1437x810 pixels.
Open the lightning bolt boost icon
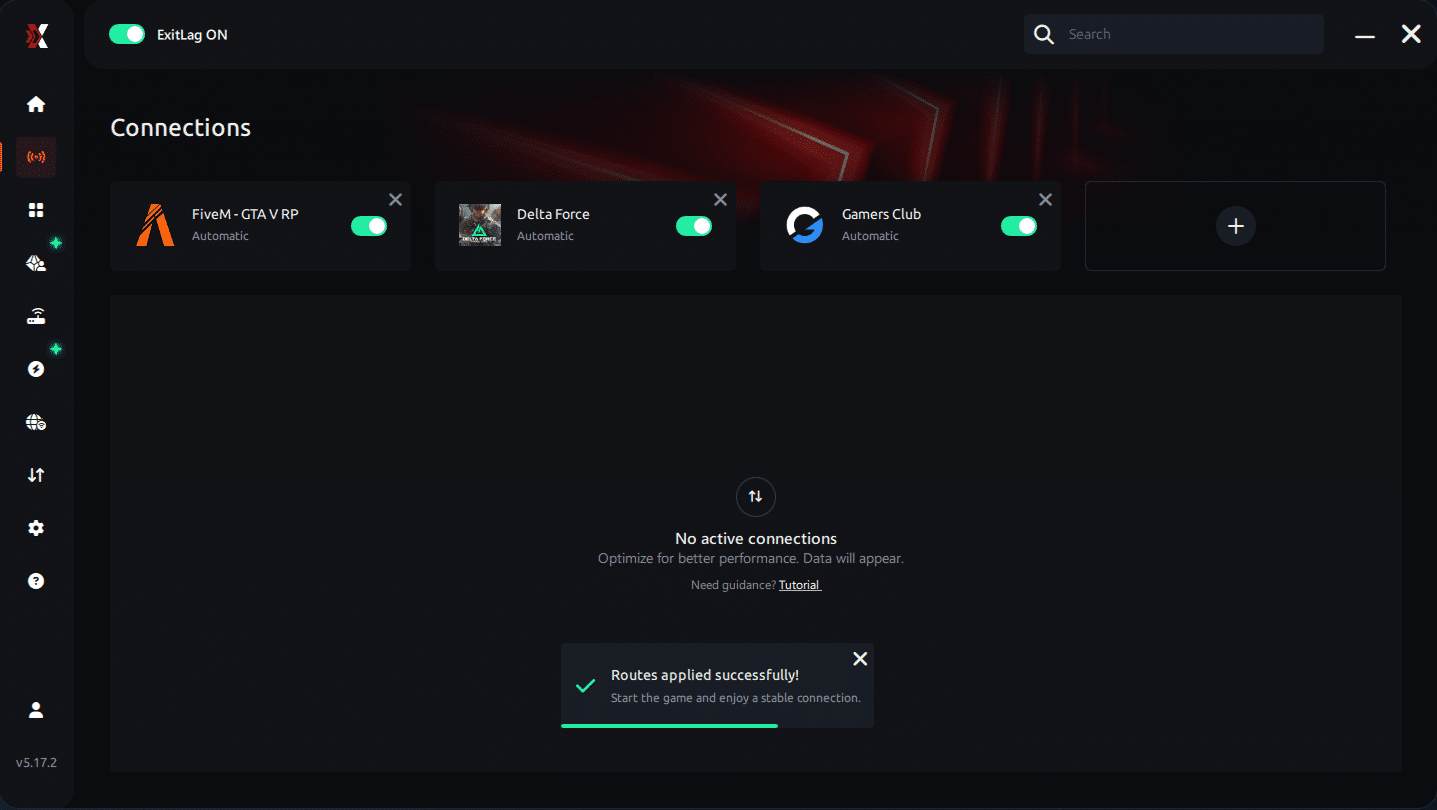(36, 369)
